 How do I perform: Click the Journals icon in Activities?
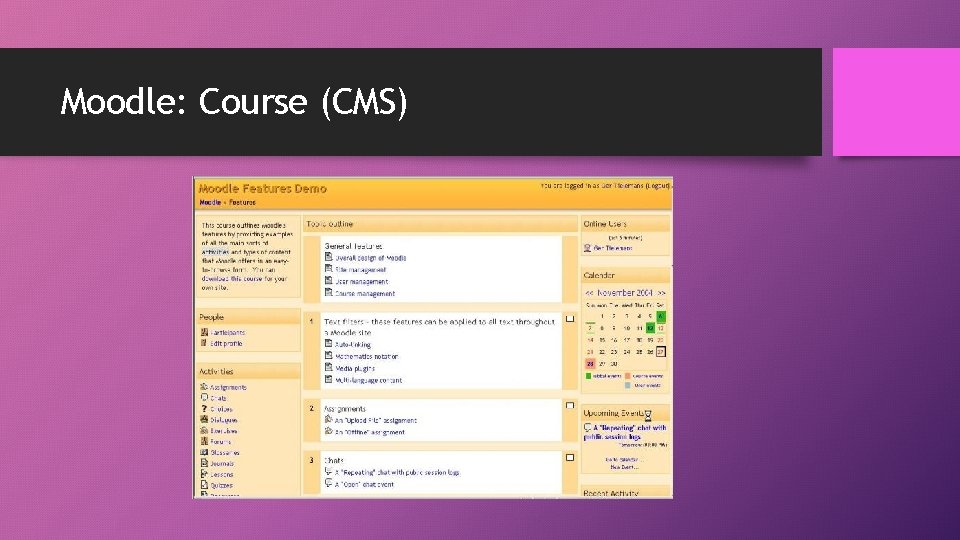click(204, 463)
